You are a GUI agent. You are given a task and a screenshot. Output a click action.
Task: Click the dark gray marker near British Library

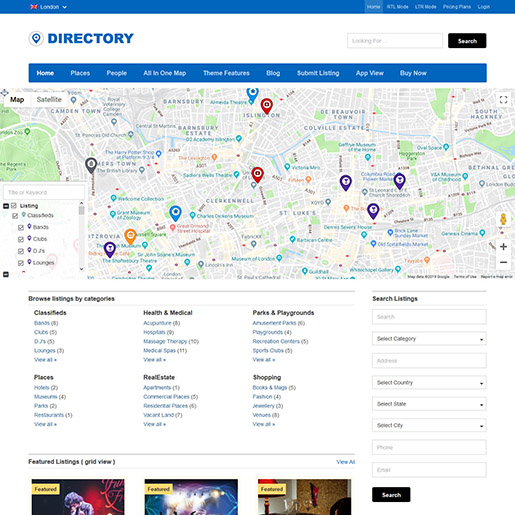tap(91, 165)
